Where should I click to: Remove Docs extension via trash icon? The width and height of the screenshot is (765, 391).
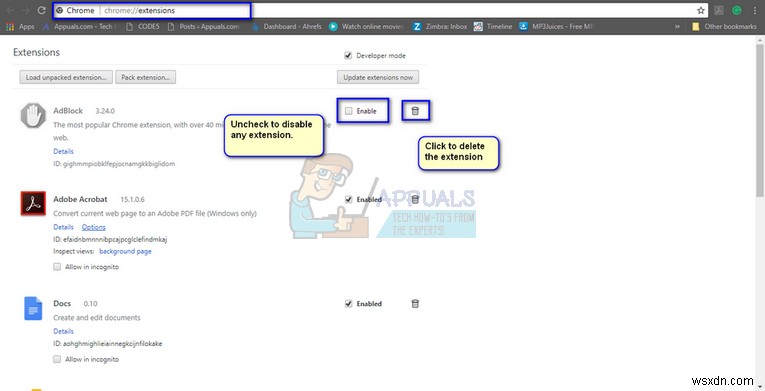pyautogui.click(x=415, y=304)
